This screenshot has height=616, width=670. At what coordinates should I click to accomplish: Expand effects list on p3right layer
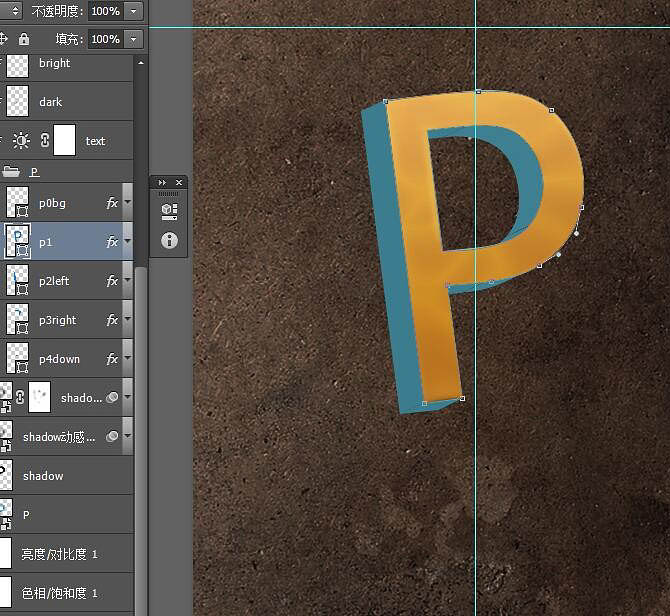tap(127, 320)
